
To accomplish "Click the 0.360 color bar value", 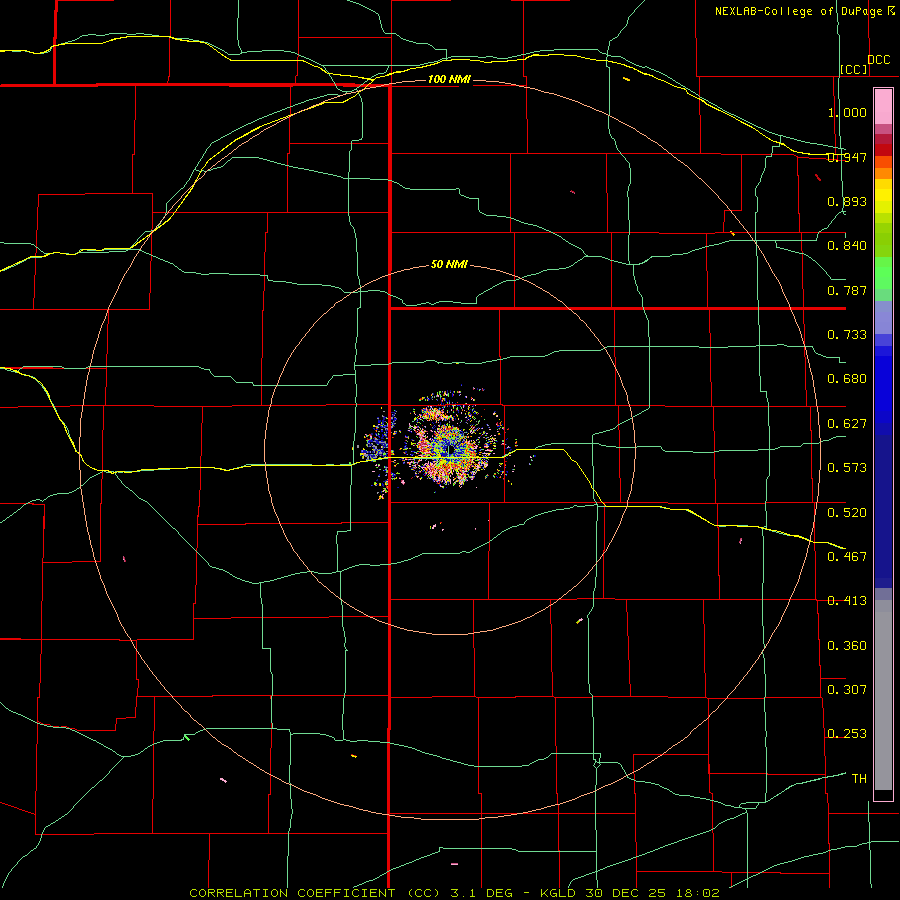I will pyautogui.click(x=847, y=646).
